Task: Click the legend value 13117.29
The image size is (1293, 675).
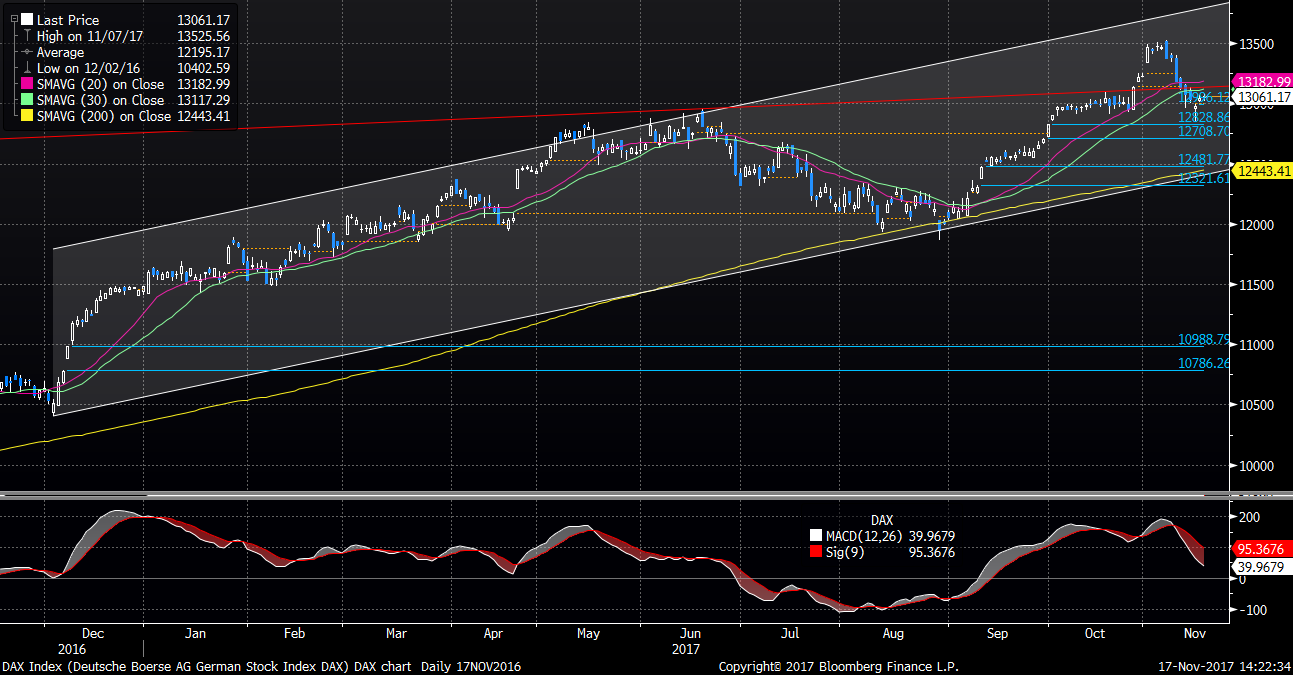Action: 203,100
